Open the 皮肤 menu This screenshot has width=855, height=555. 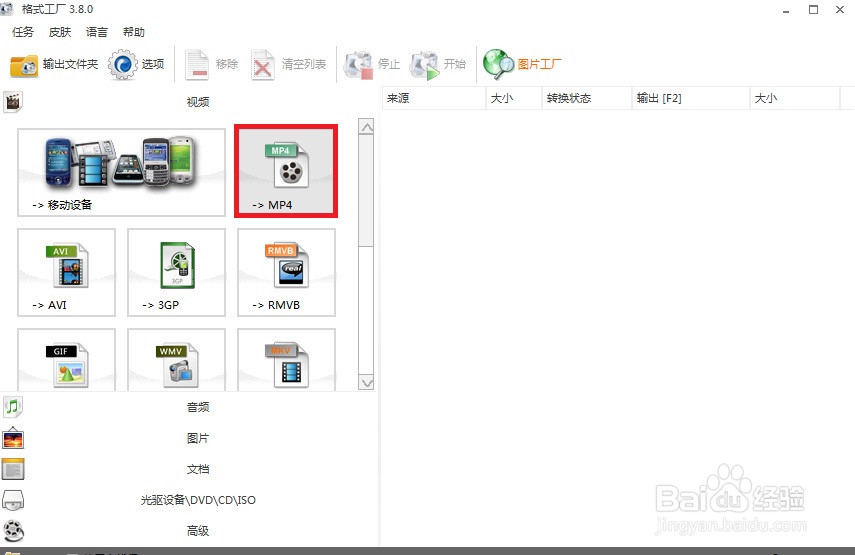tap(60, 32)
